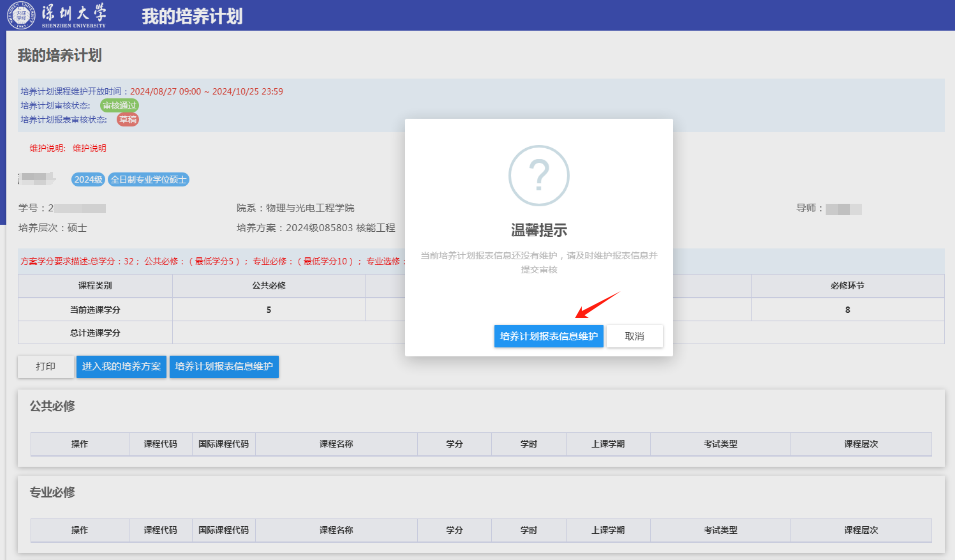955x560 pixels.
Task: Click 考试类型 column header in 专业必修 table
Action: (720, 530)
